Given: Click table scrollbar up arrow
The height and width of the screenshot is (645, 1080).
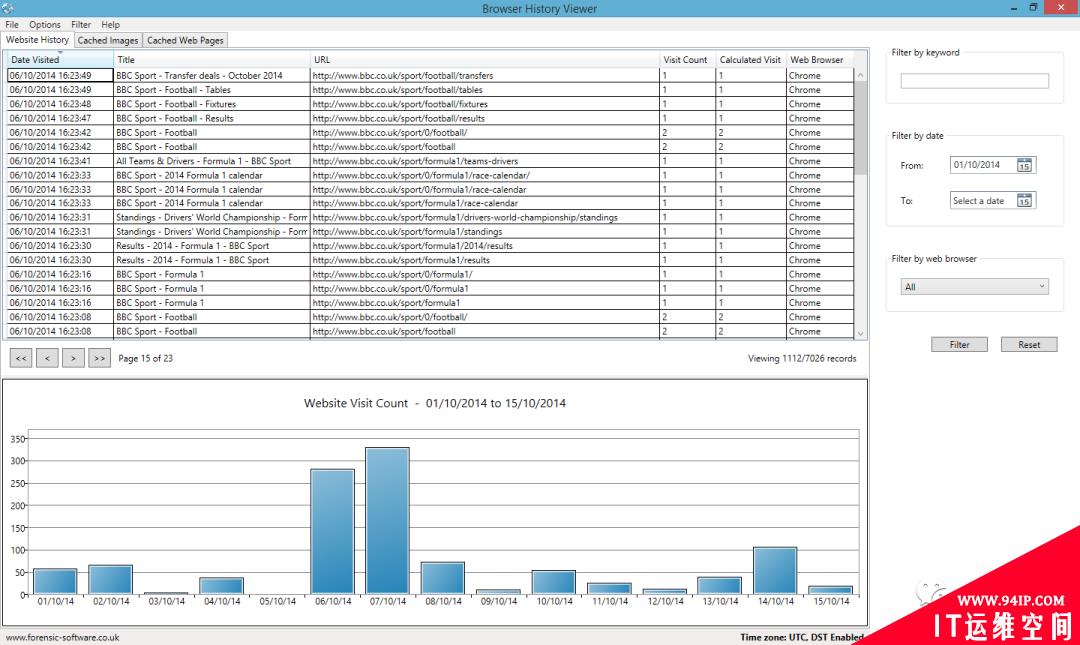Looking at the screenshot, I should tap(860, 75).
